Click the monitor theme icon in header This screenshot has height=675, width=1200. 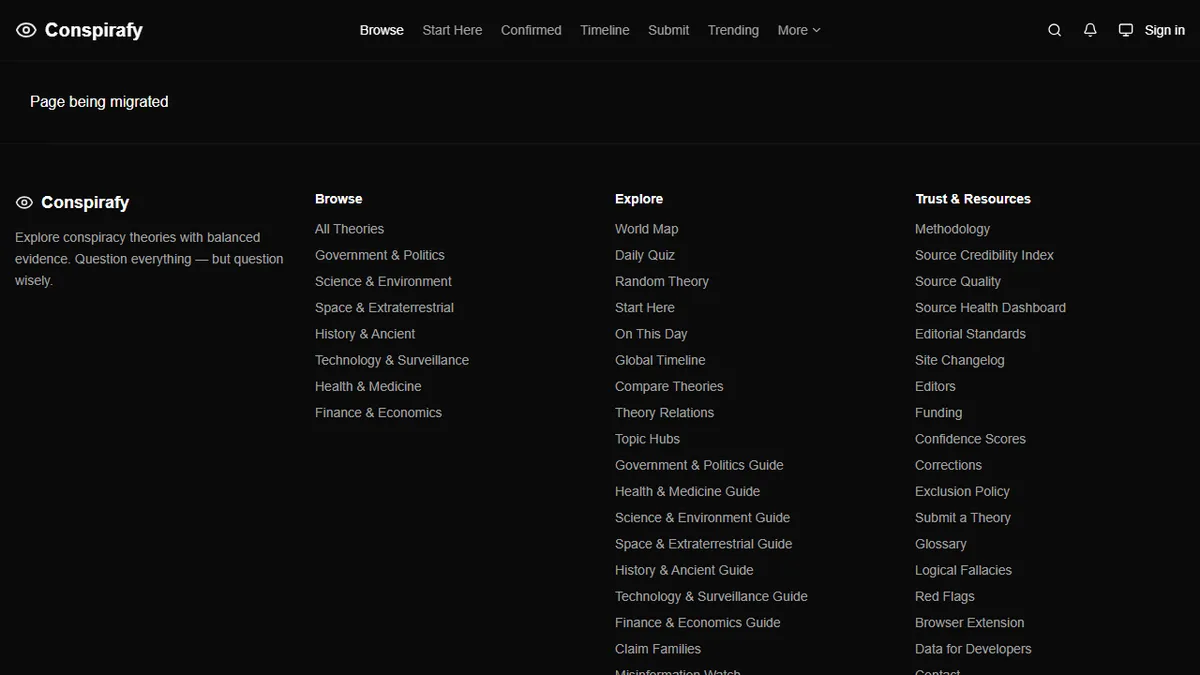pos(1125,30)
